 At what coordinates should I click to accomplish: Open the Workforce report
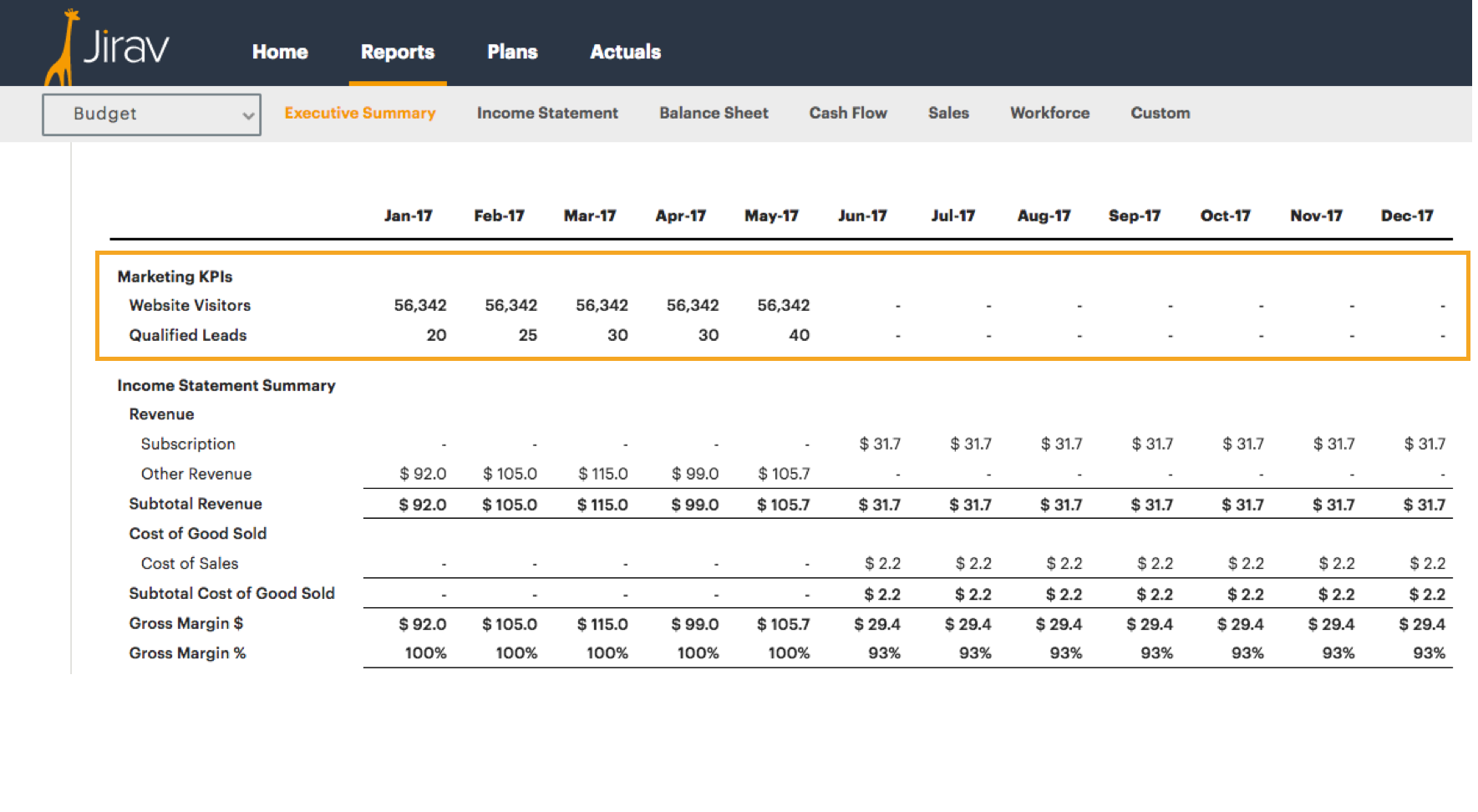point(1049,113)
